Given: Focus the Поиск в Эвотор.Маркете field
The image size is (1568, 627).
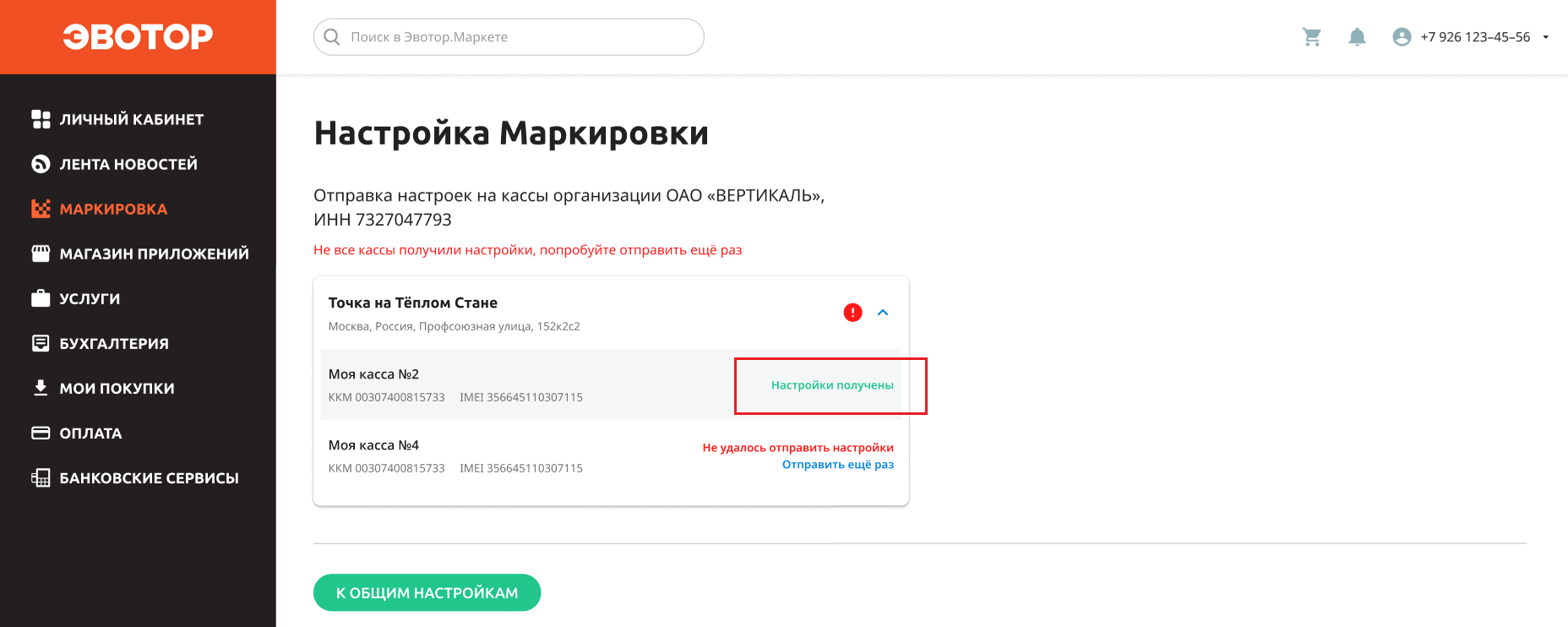Looking at the screenshot, I should coord(509,37).
